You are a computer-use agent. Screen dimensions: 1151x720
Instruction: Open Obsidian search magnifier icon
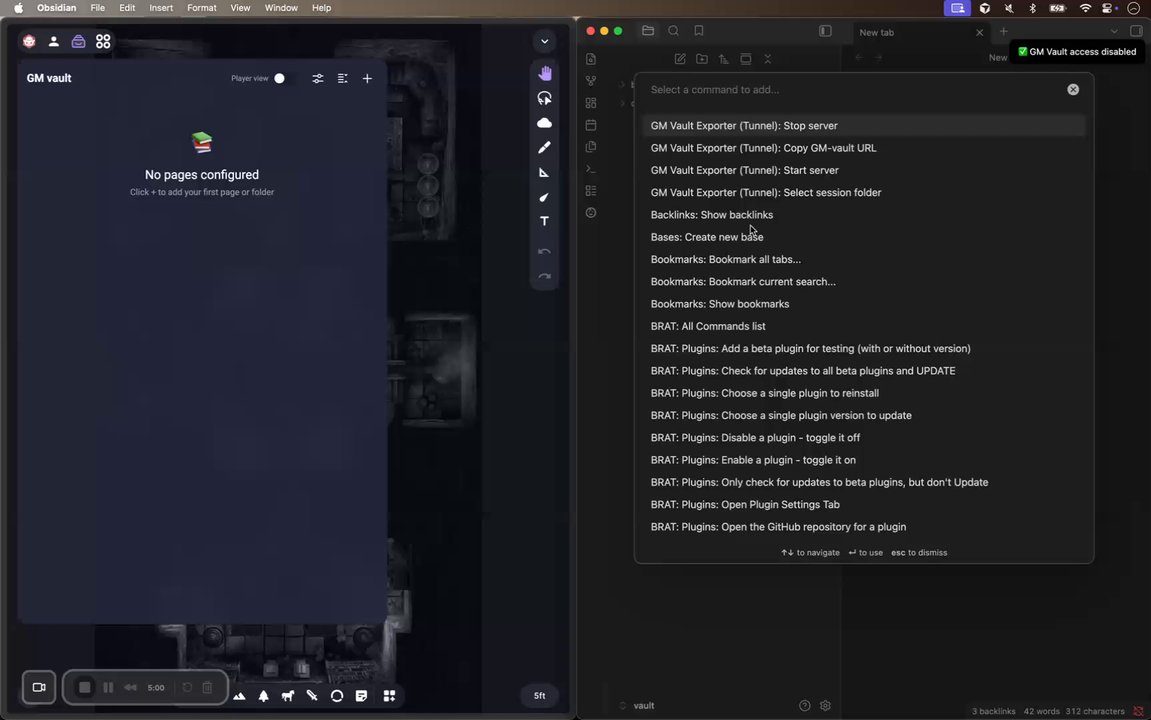point(673,31)
